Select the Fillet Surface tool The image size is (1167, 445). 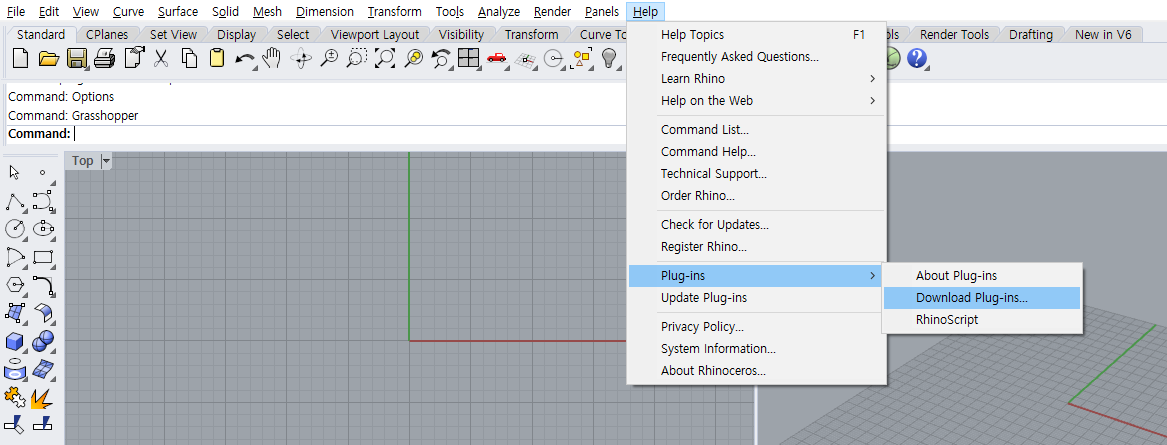click(43, 313)
